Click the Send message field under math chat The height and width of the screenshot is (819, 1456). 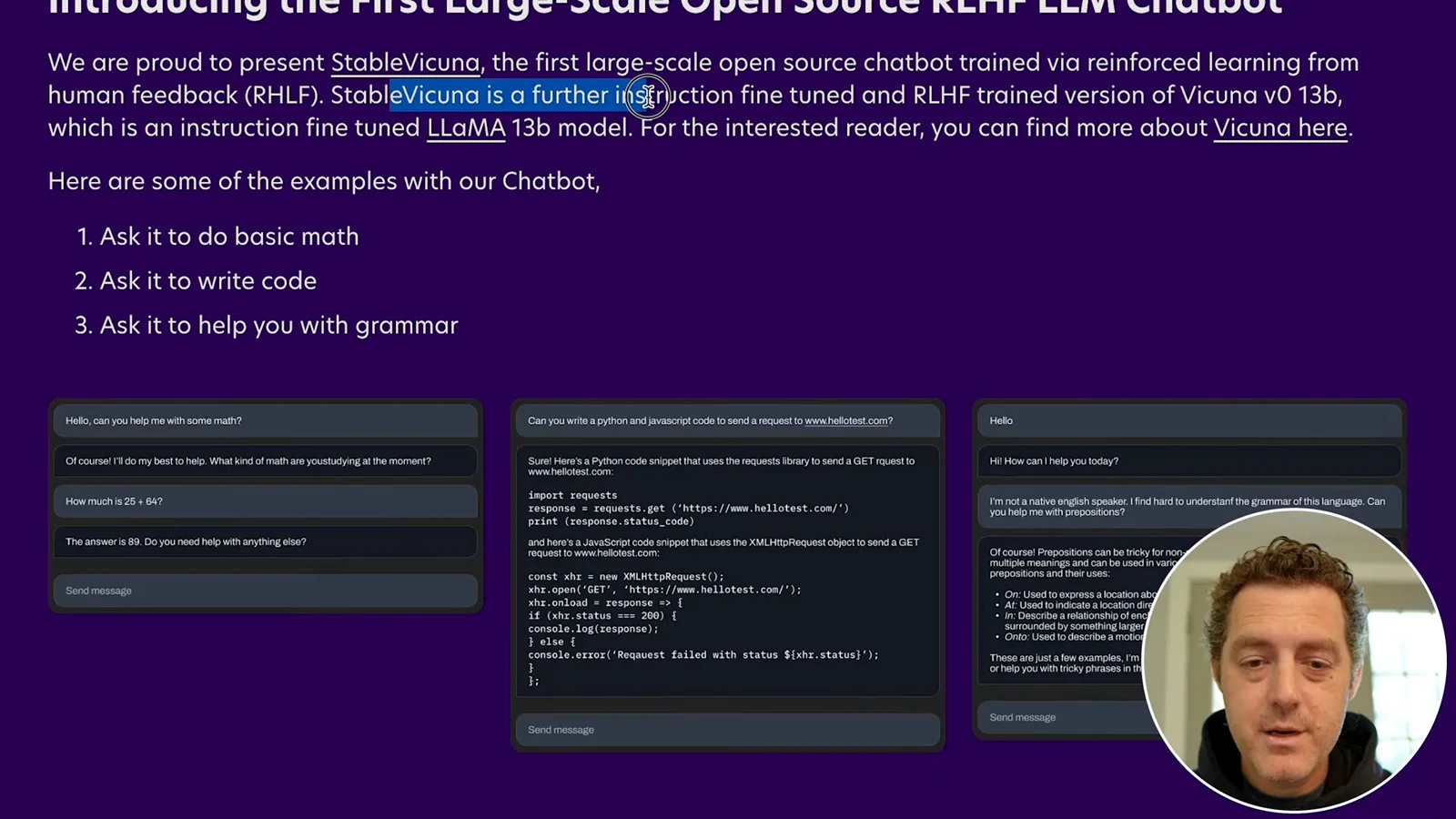[x=265, y=591]
